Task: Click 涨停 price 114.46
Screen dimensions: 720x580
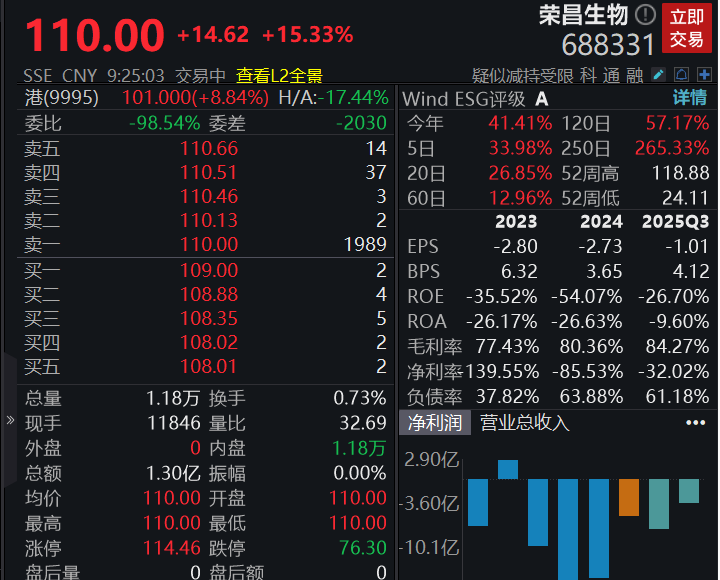Action: click(172, 548)
